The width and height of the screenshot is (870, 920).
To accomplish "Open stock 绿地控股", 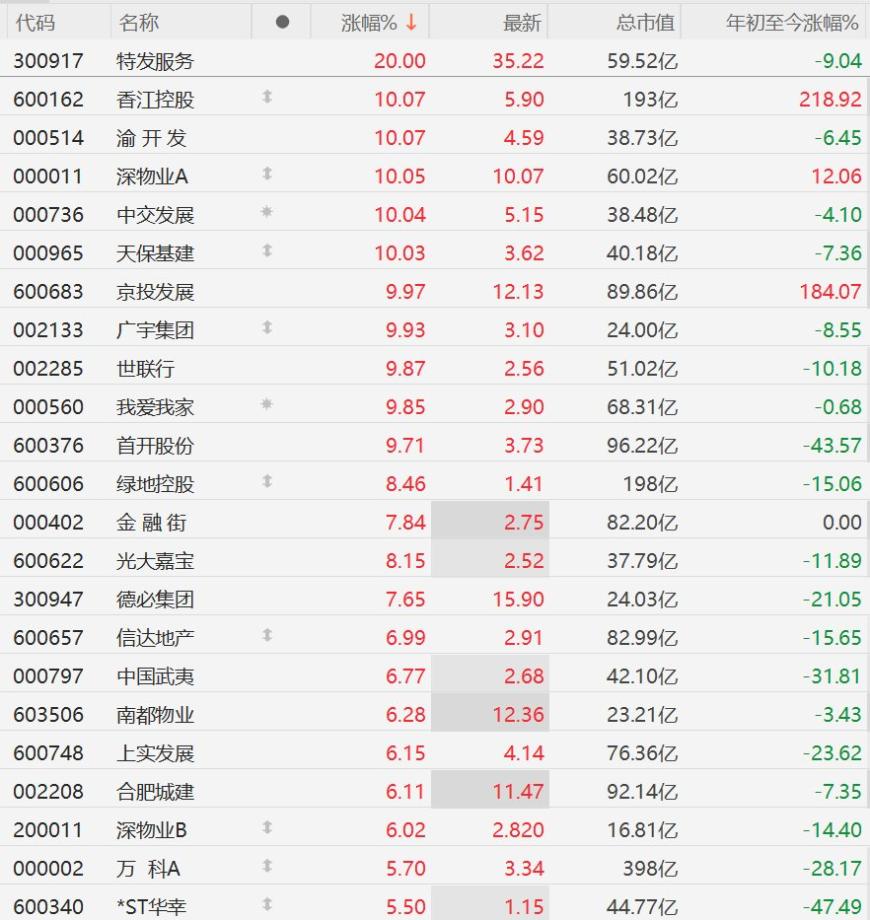I will click(155, 483).
